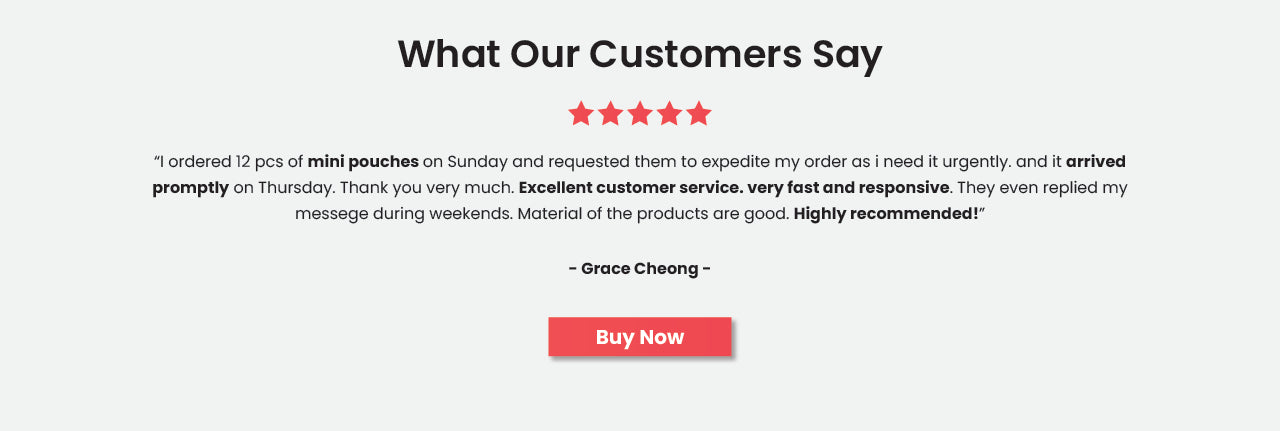Image resolution: width=1280 pixels, height=431 pixels.
Task: Click the "very fast and responsive" phrase
Action: pyautogui.click(x=848, y=188)
